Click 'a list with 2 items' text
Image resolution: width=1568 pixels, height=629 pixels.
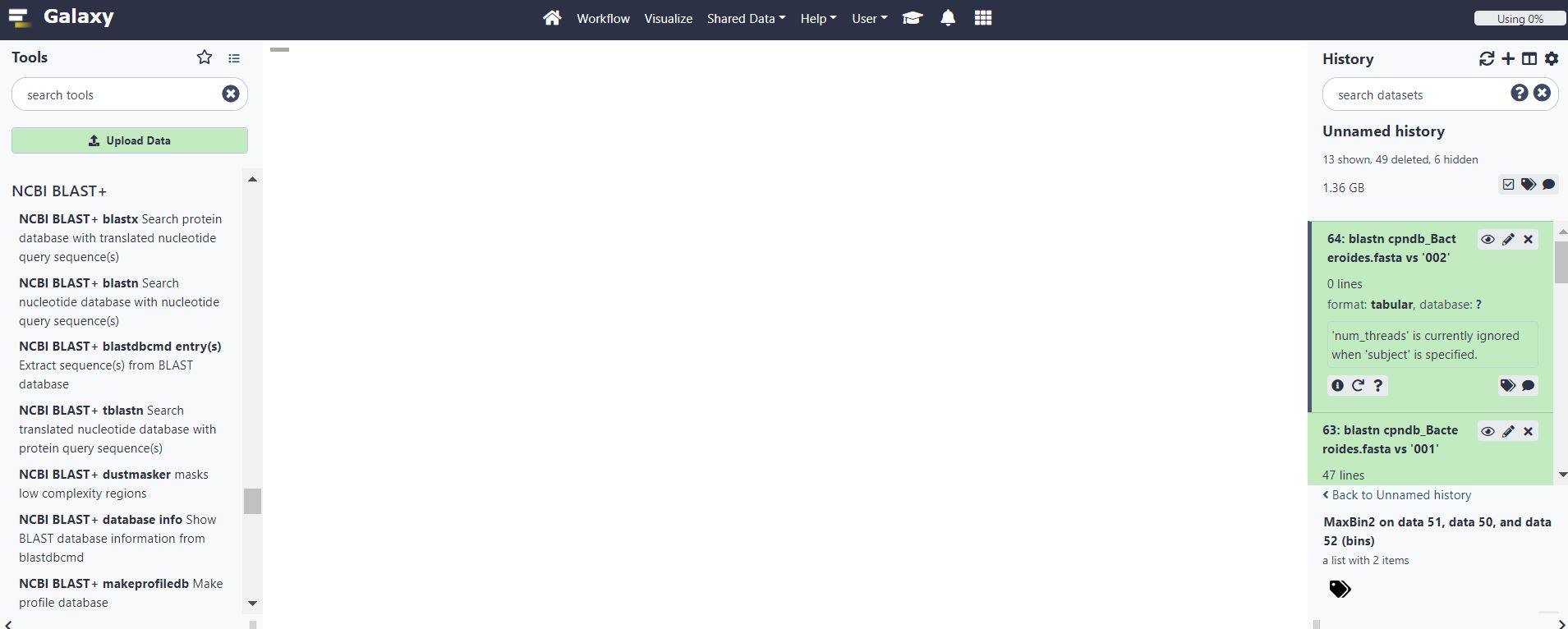click(1365, 561)
